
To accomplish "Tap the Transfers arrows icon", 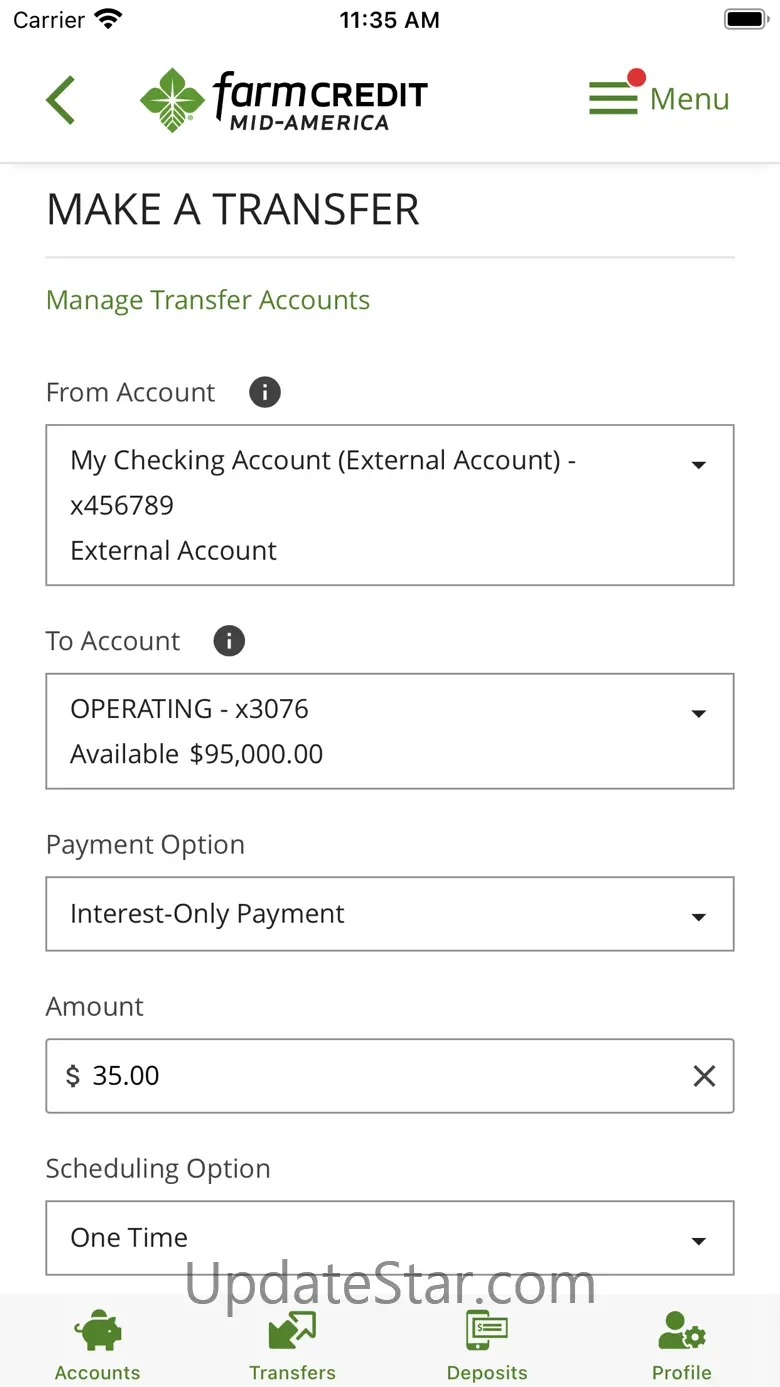I will [x=292, y=1331].
